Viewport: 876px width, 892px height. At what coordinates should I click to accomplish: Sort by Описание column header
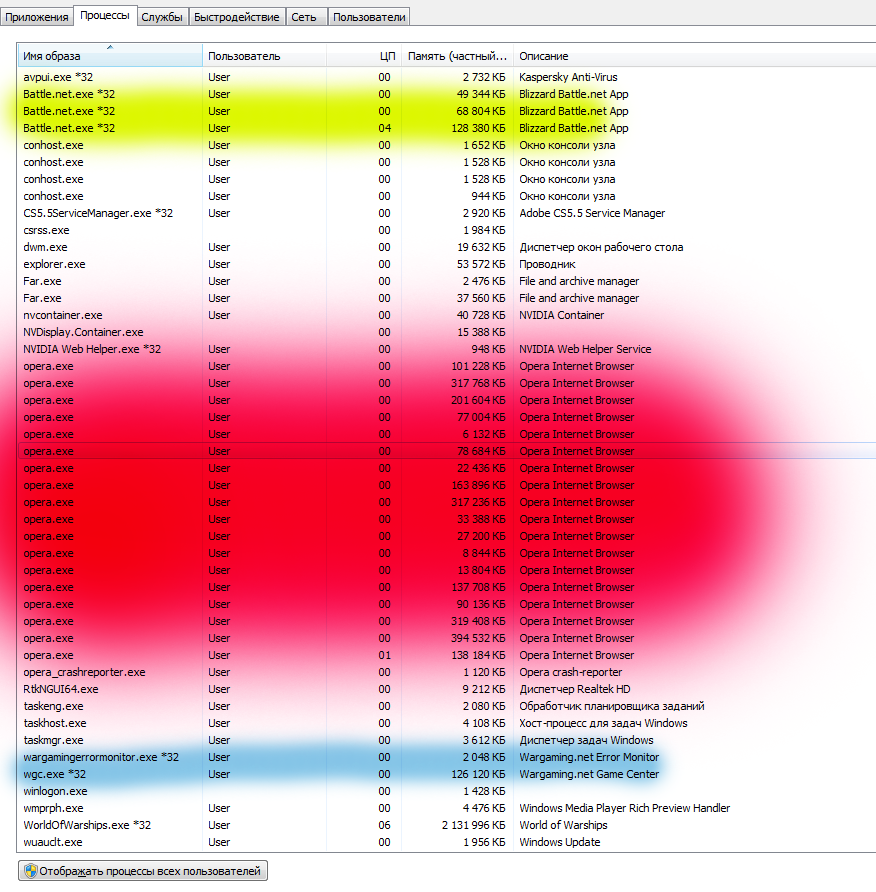click(x=694, y=56)
